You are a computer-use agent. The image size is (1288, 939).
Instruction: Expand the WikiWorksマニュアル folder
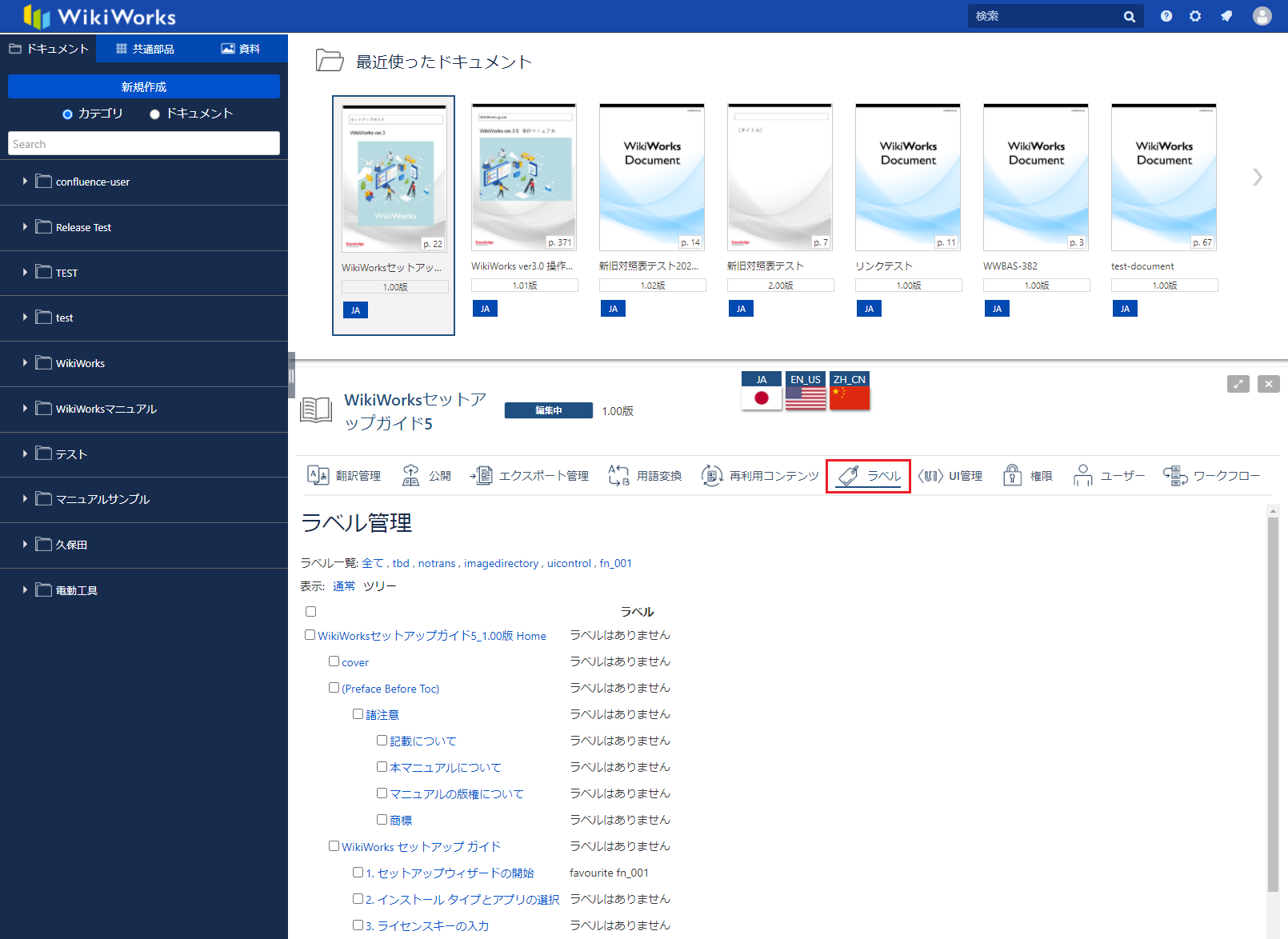(25, 409)
